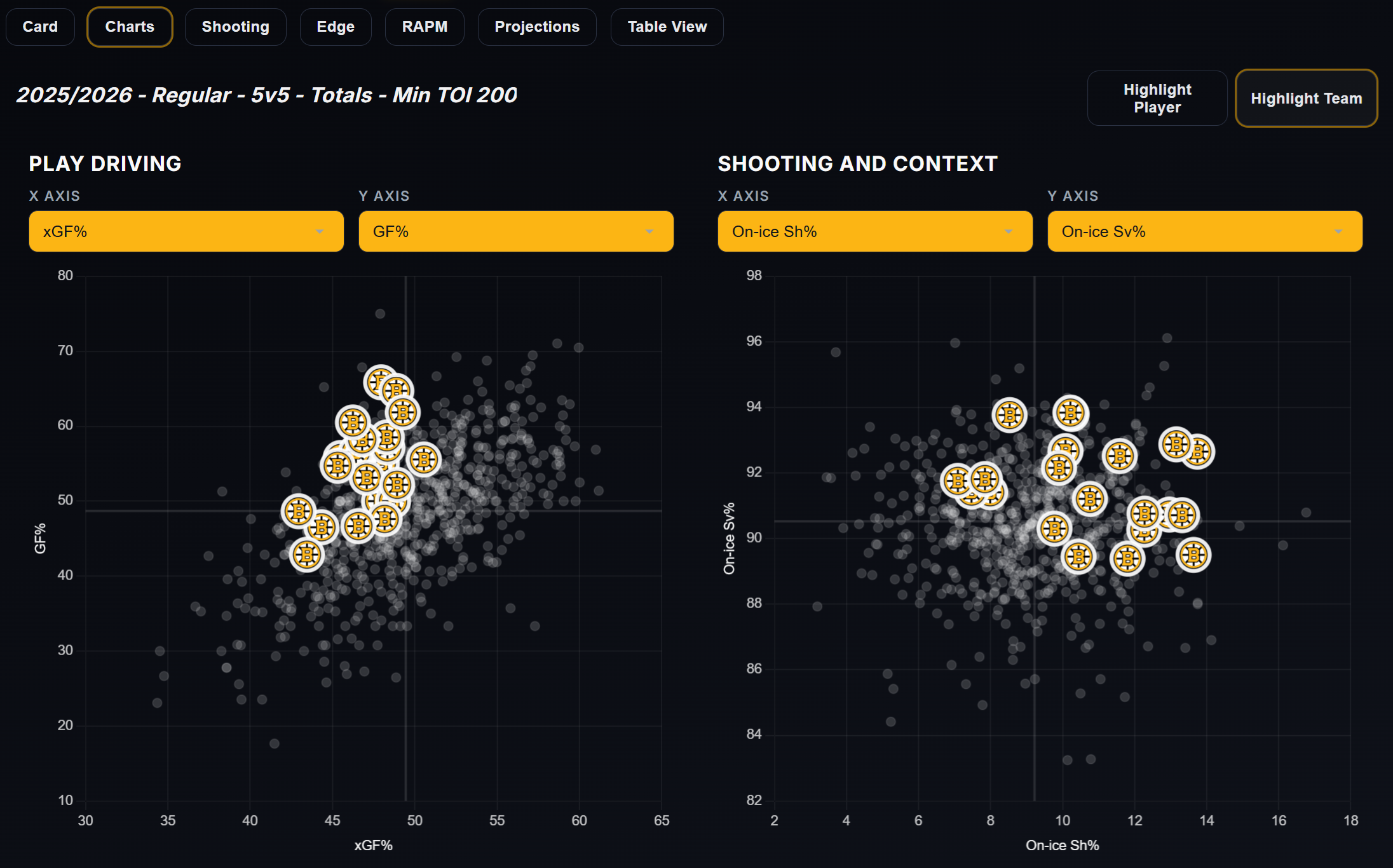Switch to the Shooting tab

click(235, 27)
